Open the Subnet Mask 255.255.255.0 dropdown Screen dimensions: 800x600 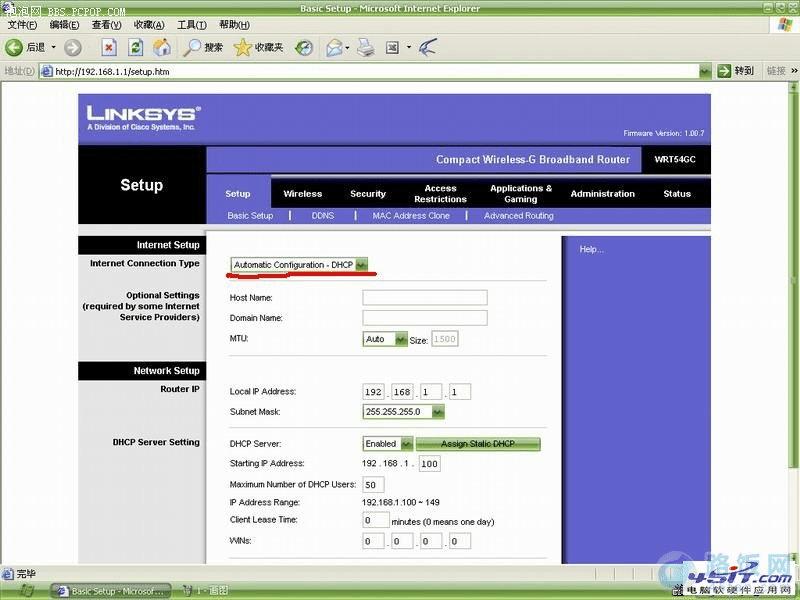(438, 412)
